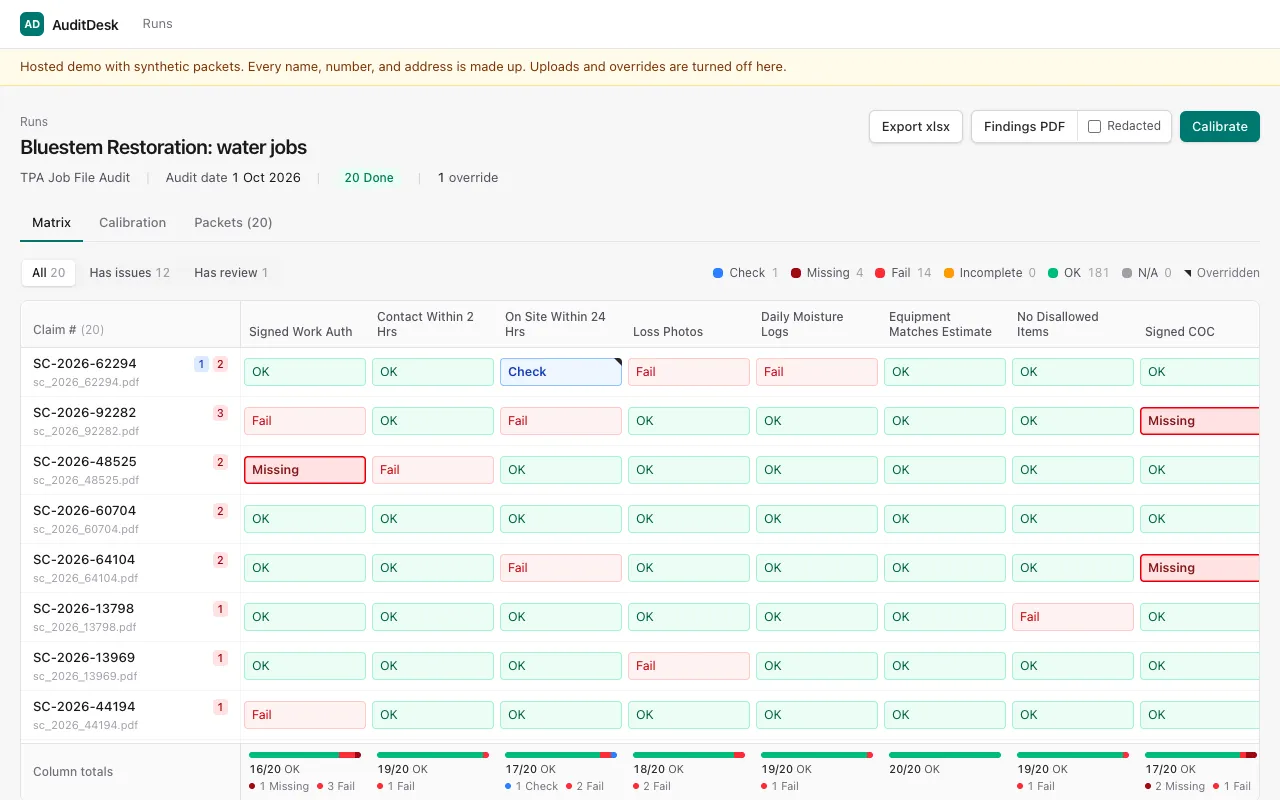This screenshot has width=1280, height=800.
Task: Click the red 1 badge on SC-2026-44194
Action: [x=220, y=707]
